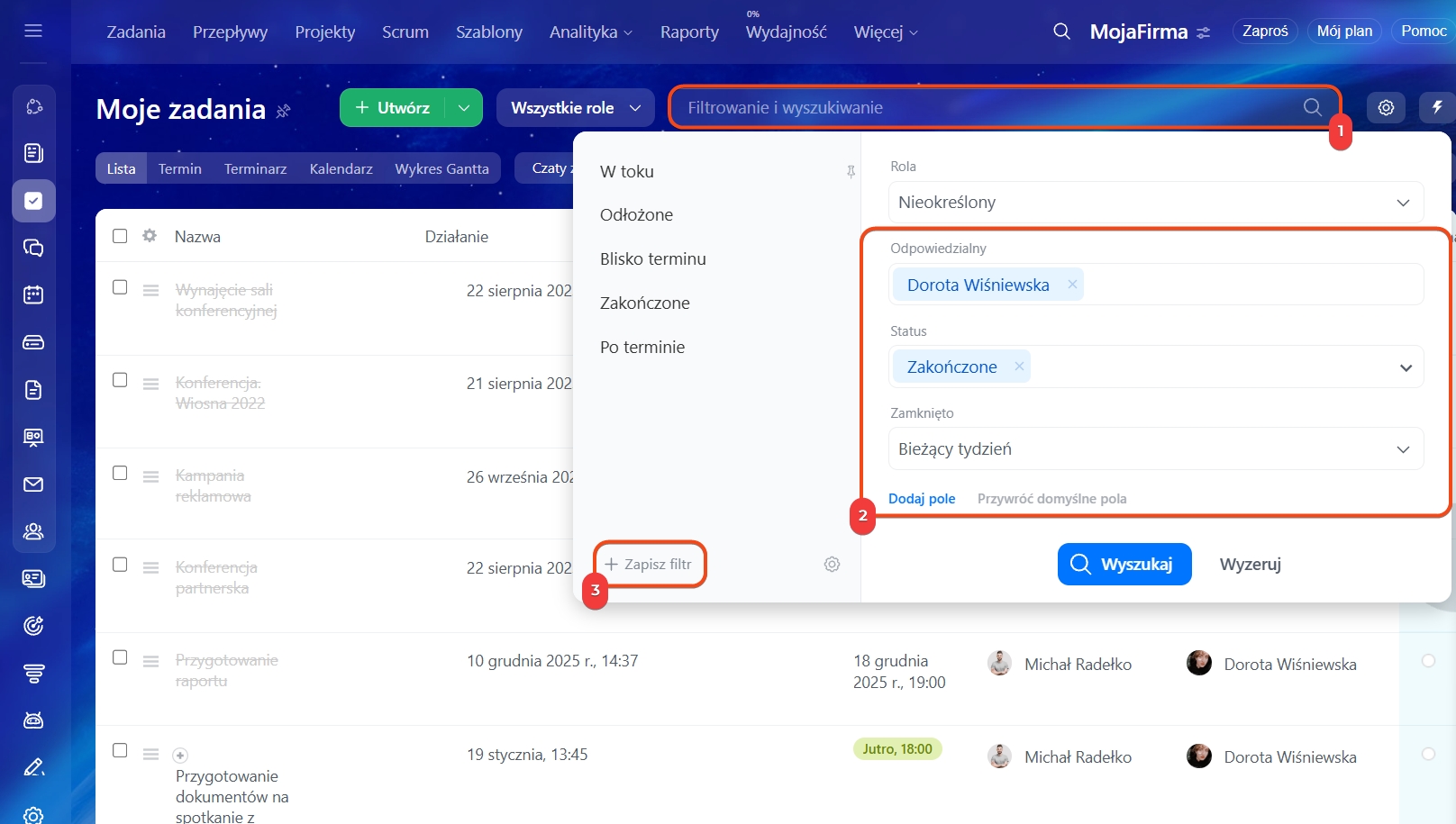Image resolution: width=1456 pixels, height=824 pixels.
Task: Open the Wszystkie role dropdown
Action: click(575, 108)
